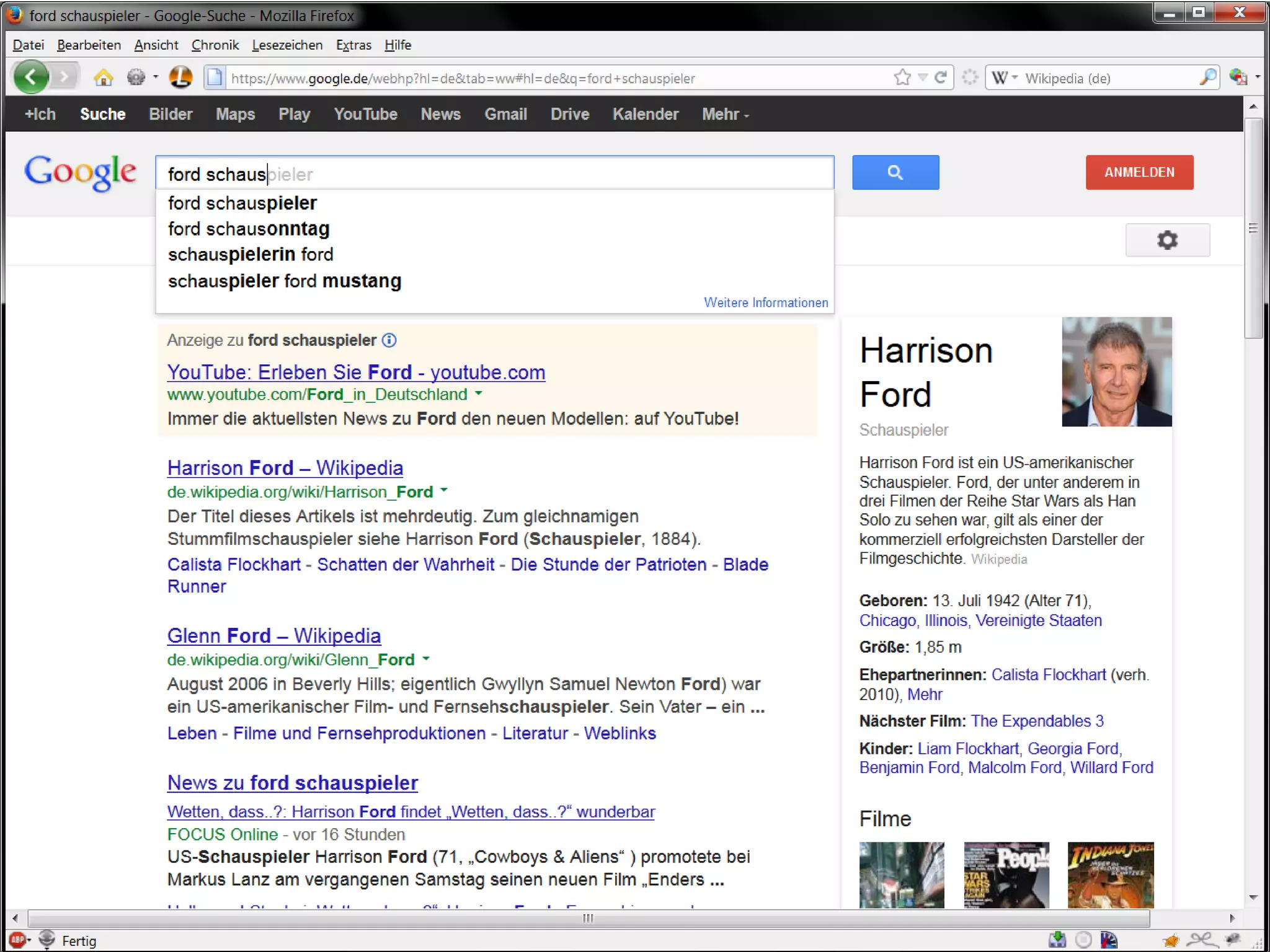Reload the page with the refresh icon
Screen dimensions: 1270x952
point(941,77)
